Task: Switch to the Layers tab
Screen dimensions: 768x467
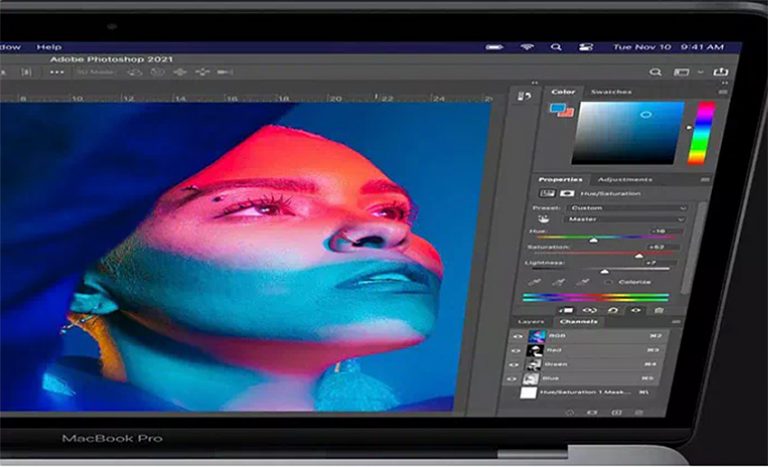Action: click(530, 322)
